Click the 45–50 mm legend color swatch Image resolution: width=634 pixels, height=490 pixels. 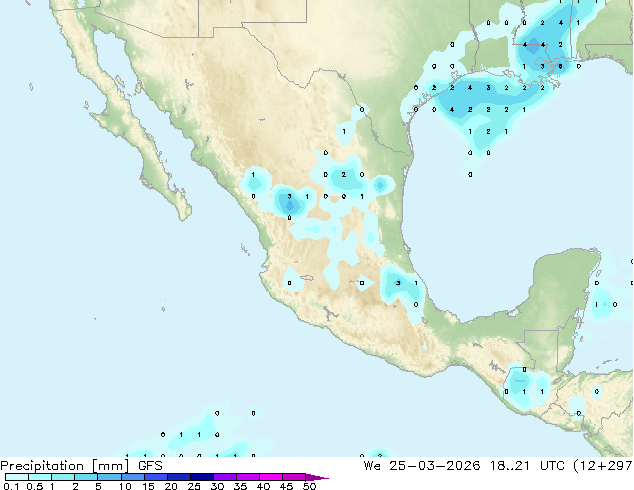294,477
